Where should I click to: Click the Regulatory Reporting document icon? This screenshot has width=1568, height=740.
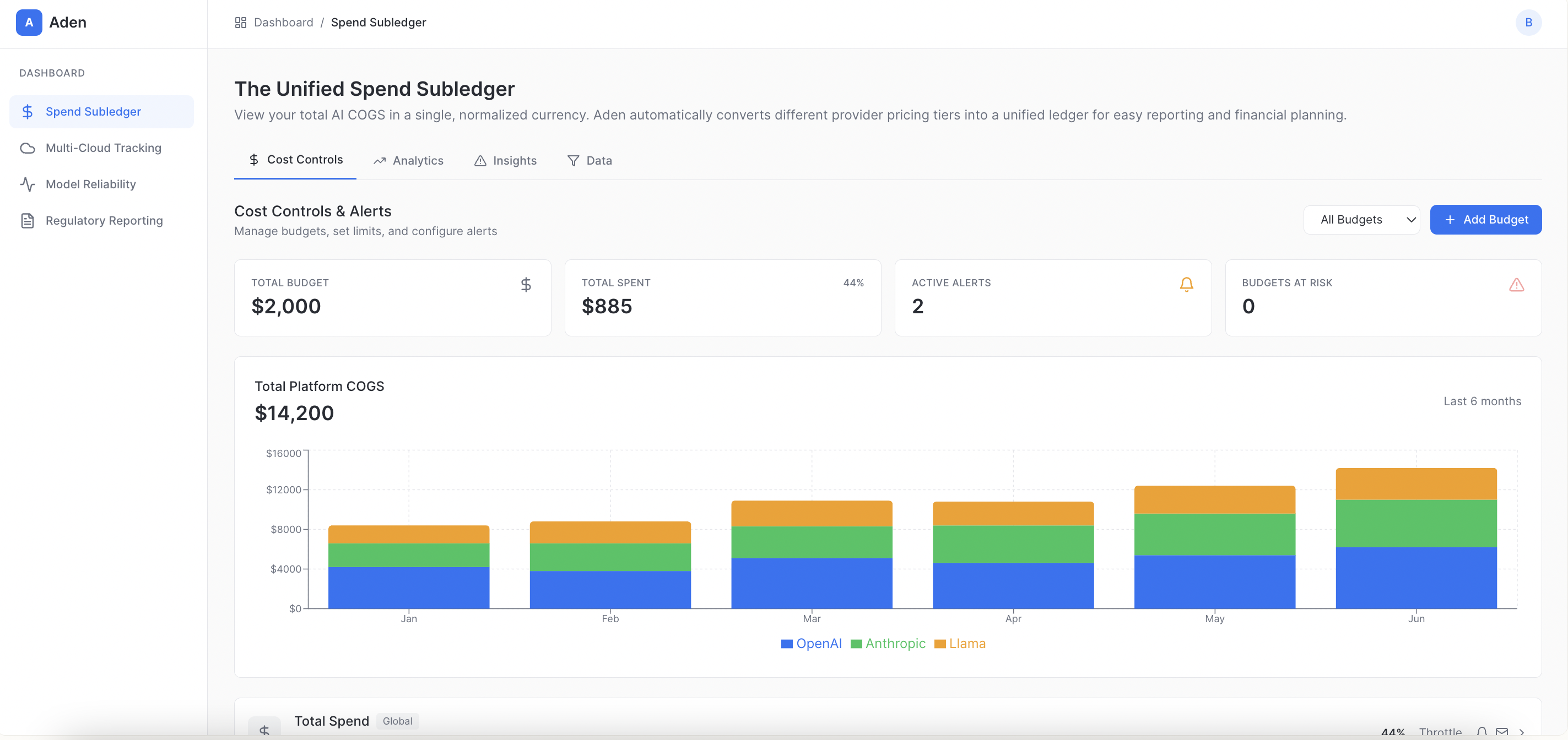28,221
